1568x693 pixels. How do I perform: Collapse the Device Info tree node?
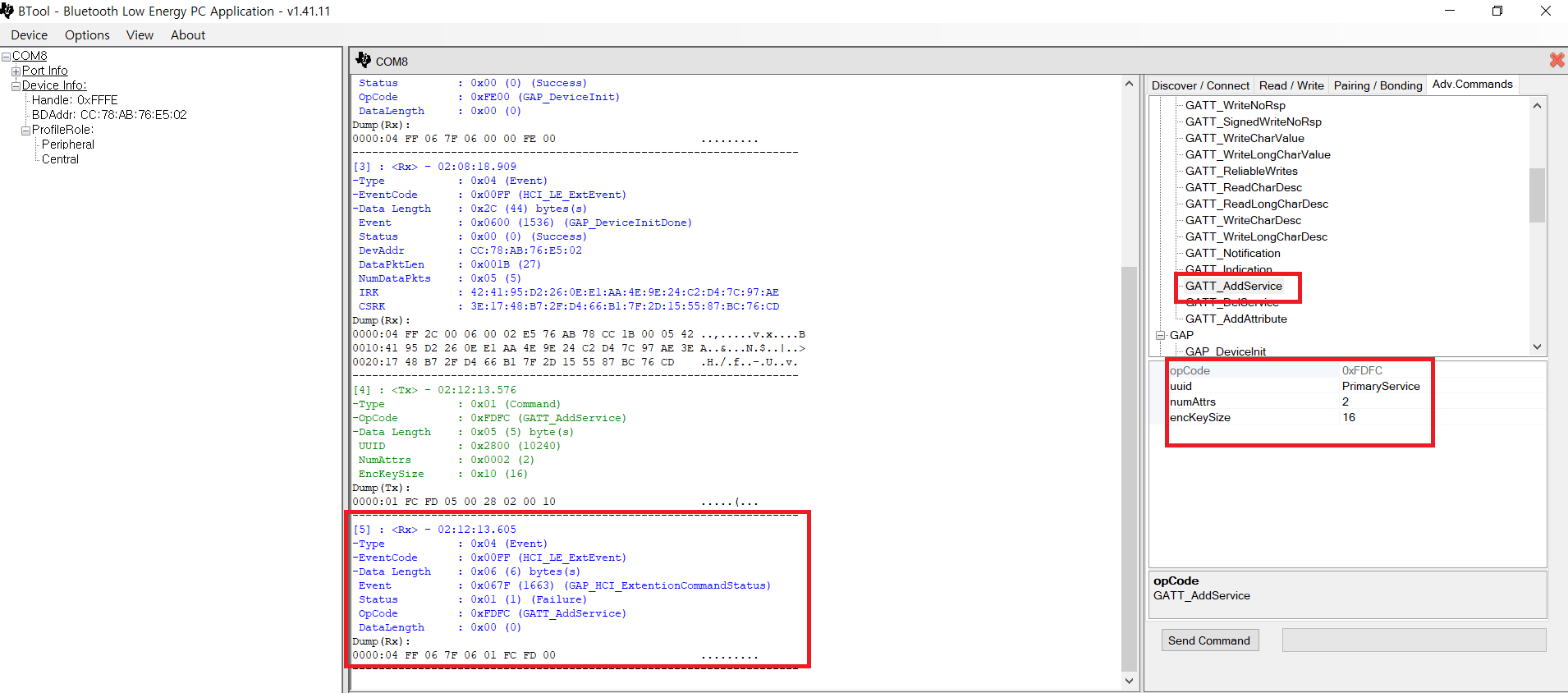tap(16, 85)
